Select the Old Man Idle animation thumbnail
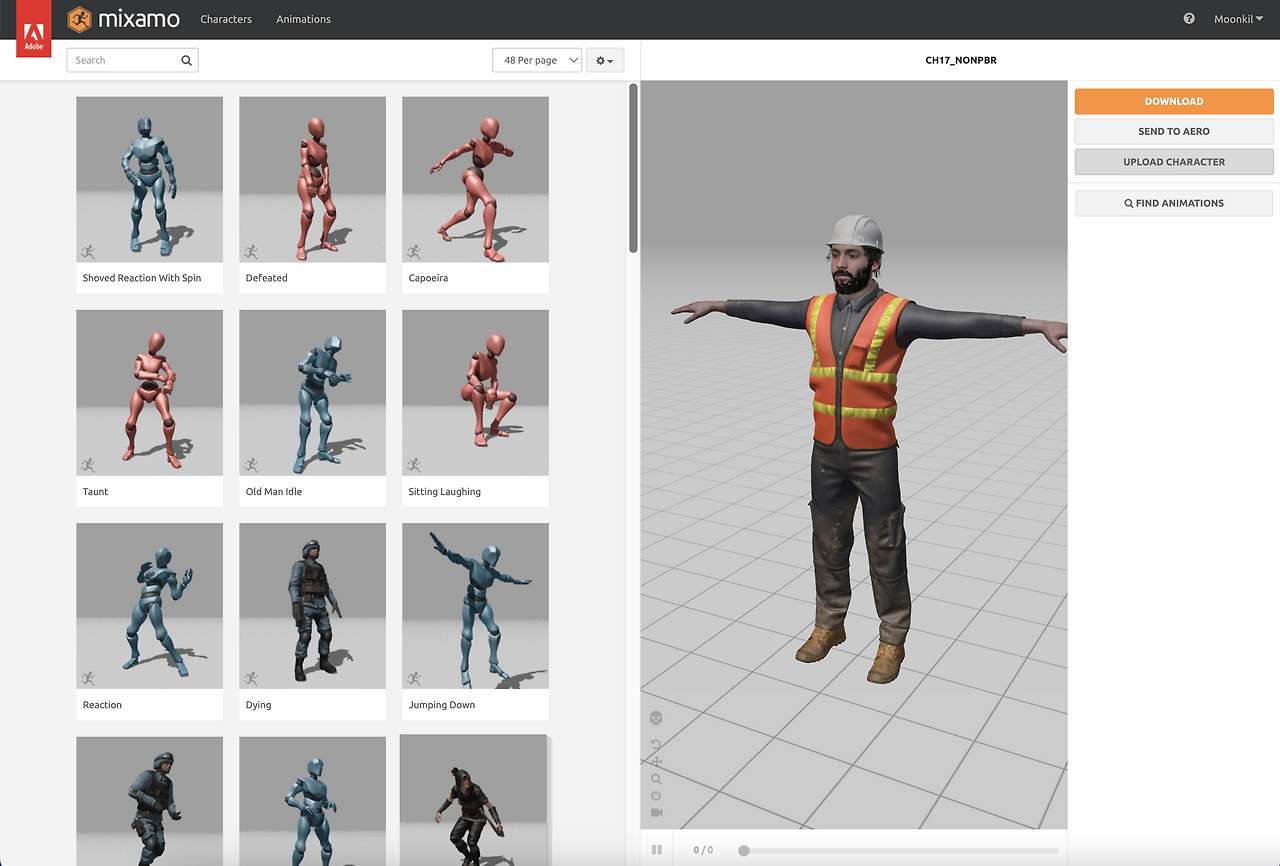Image resolution: width=1280 pixels, height=866 pixels. [313, 393]
